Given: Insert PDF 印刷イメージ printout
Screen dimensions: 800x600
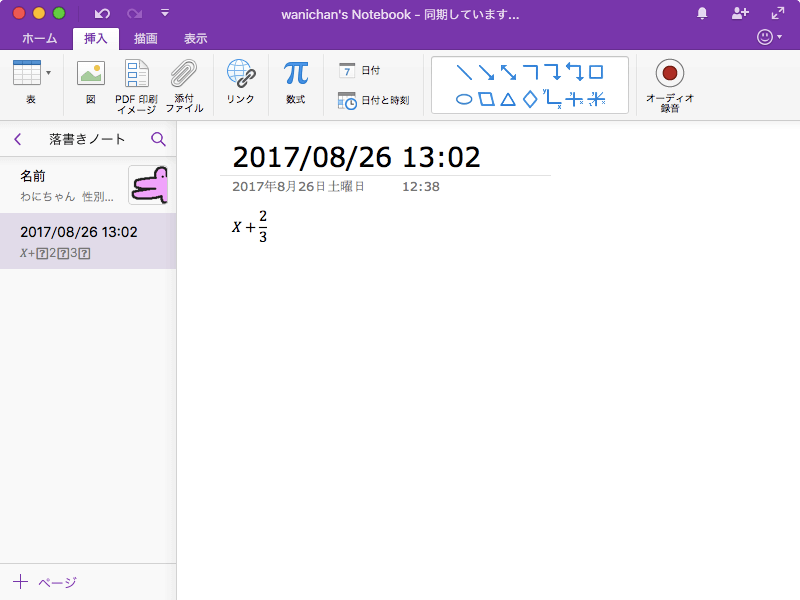Looking at the screenshot, I should [136, 86].
